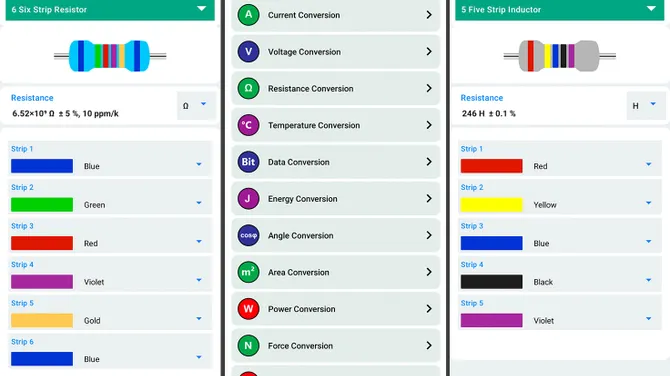
Task: Tap the six-band resistor illustration
Action: click(x=110, y=56)
